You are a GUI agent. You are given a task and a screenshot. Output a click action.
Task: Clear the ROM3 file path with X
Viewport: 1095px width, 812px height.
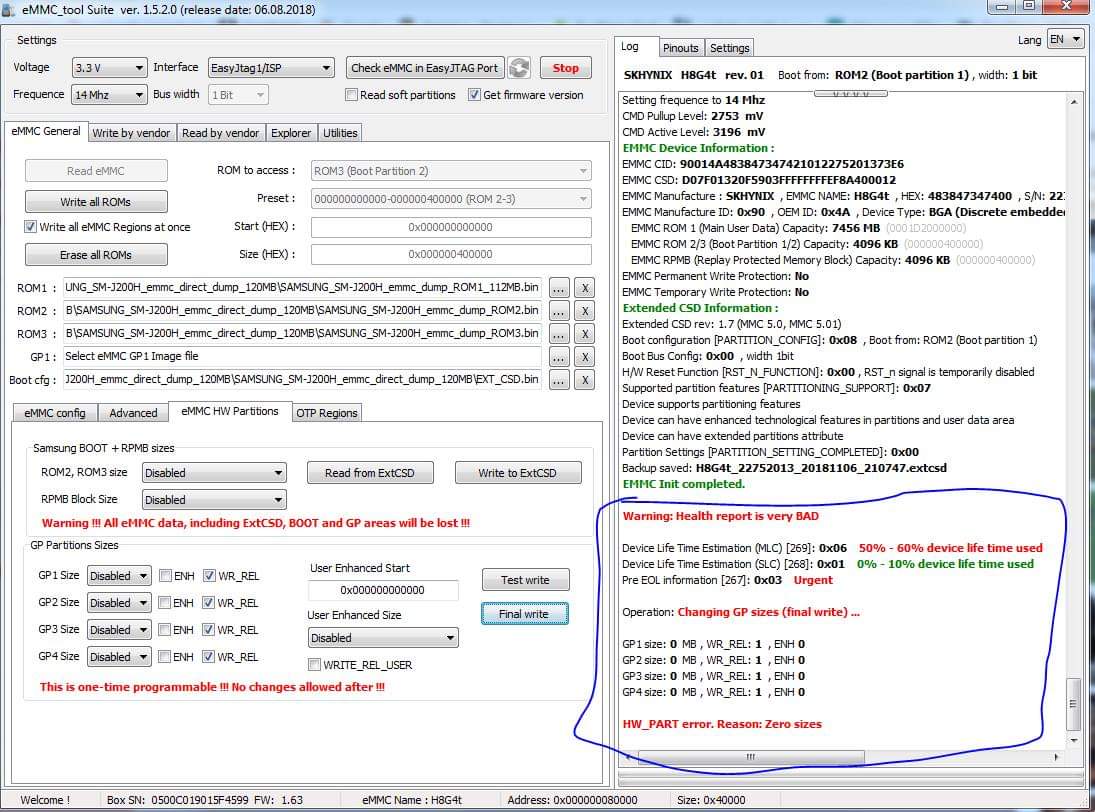pyautogui.click(x=585, y=334)
